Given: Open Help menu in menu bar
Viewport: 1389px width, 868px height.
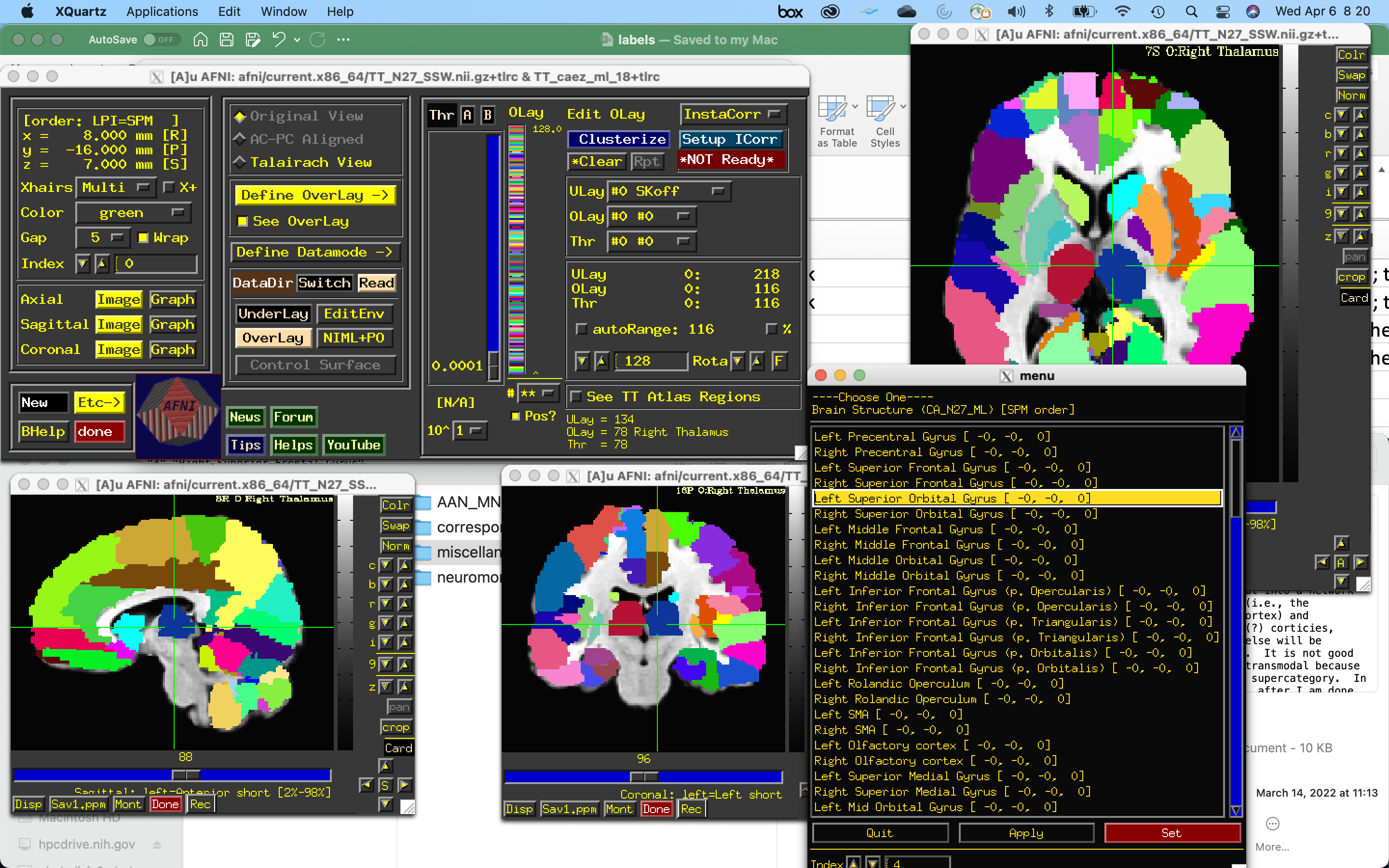Looking at the screenshot, I should [340, 12].
